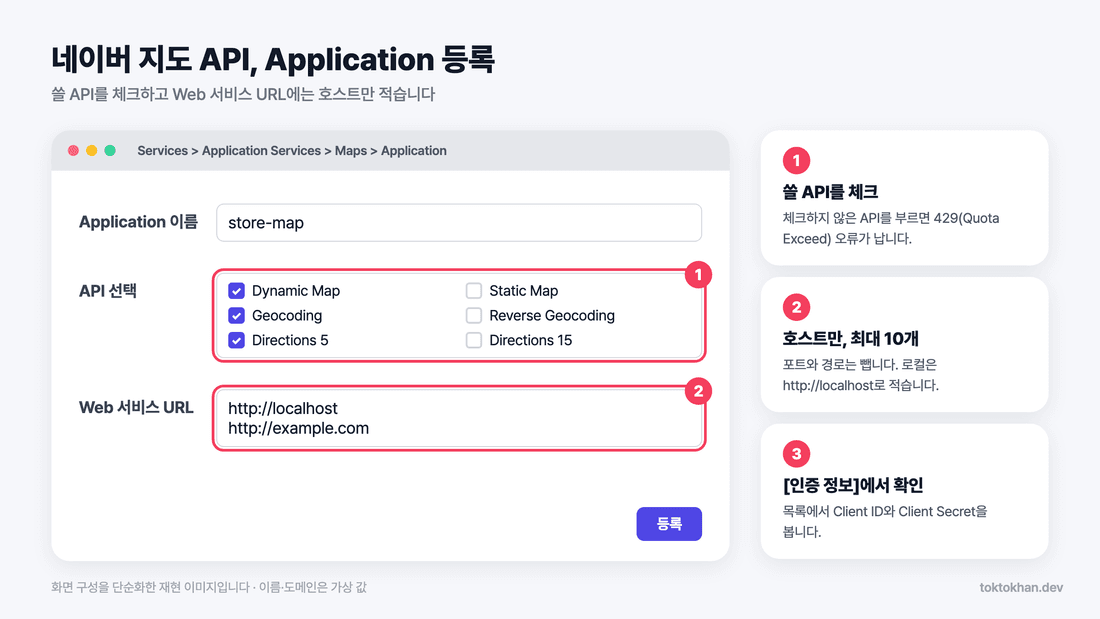The height and width of the screenshot is (619, 1100).
Task: Enable the Directions 15 checkbox
Action: 474,340
